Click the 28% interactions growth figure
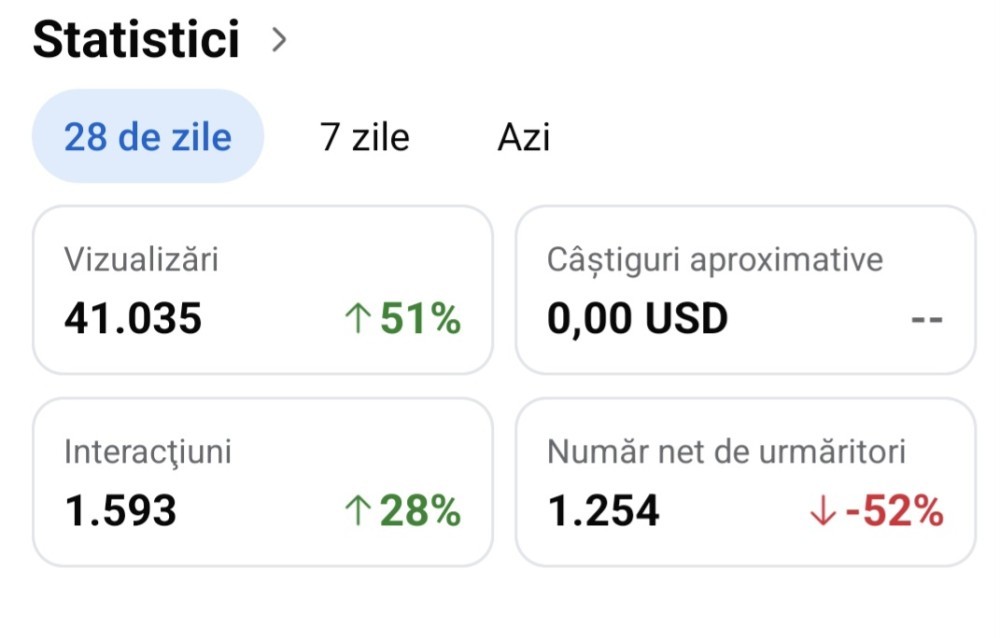1000x638 pixels. point(420,512)
